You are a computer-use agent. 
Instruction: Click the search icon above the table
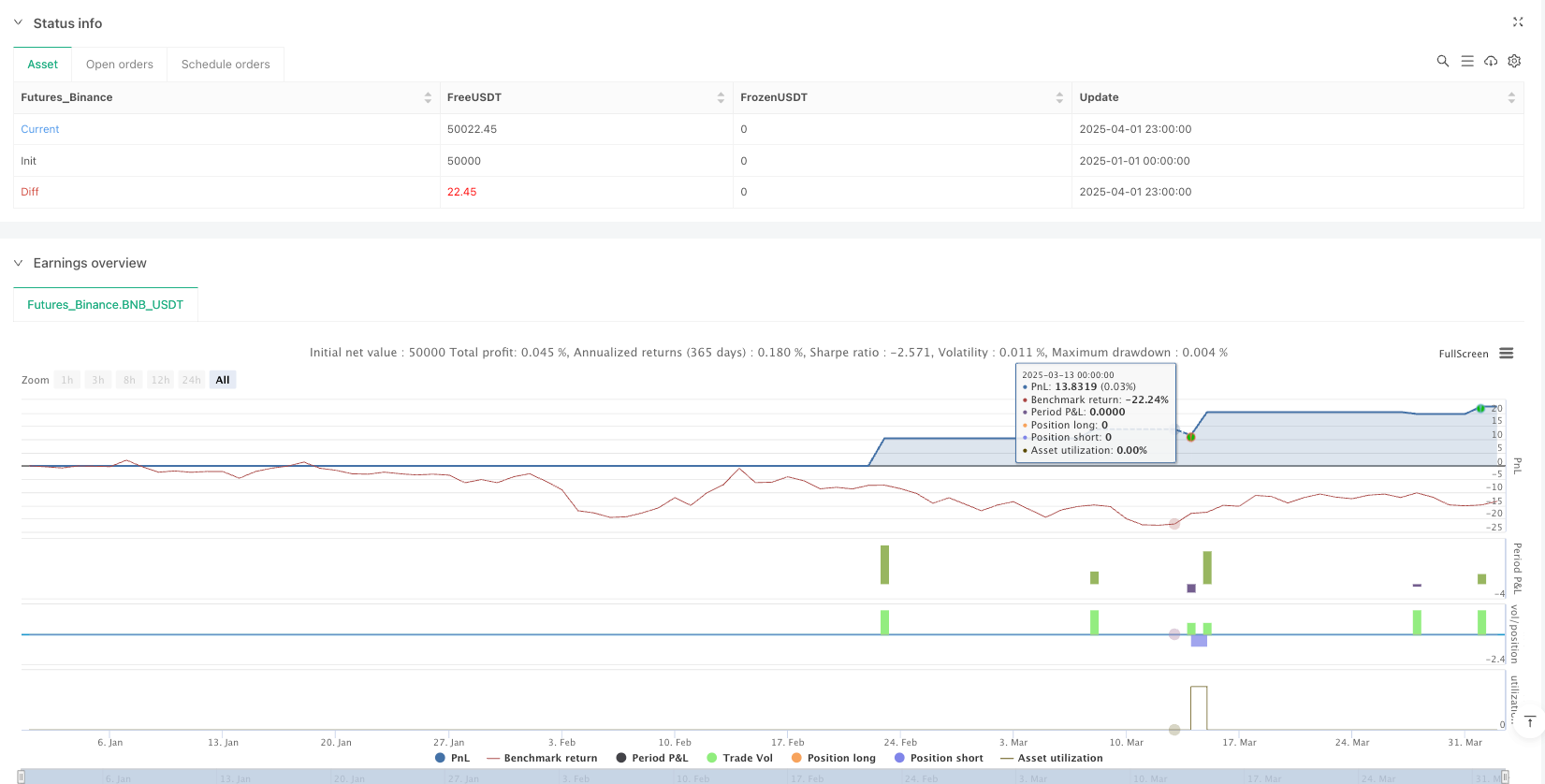pos(1442,61)
